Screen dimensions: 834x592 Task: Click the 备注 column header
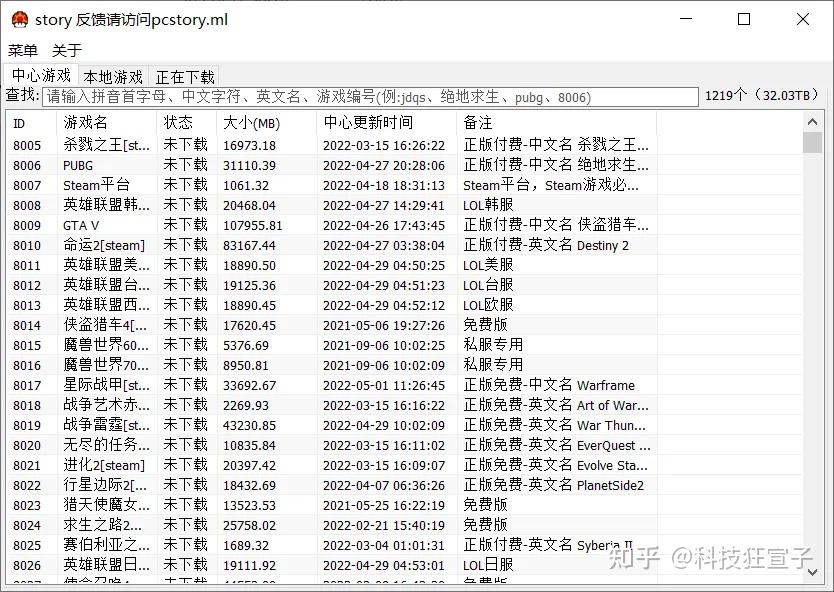coord(555,123)
